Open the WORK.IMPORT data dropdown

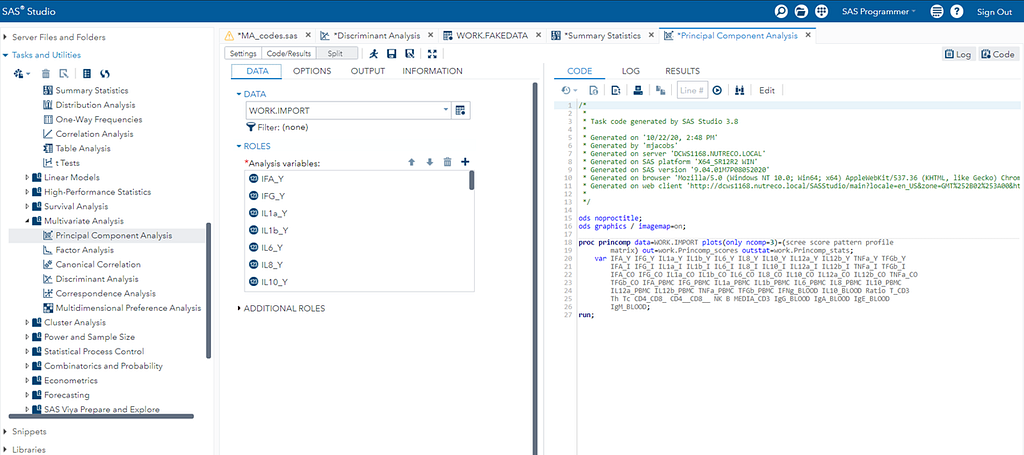445,110
